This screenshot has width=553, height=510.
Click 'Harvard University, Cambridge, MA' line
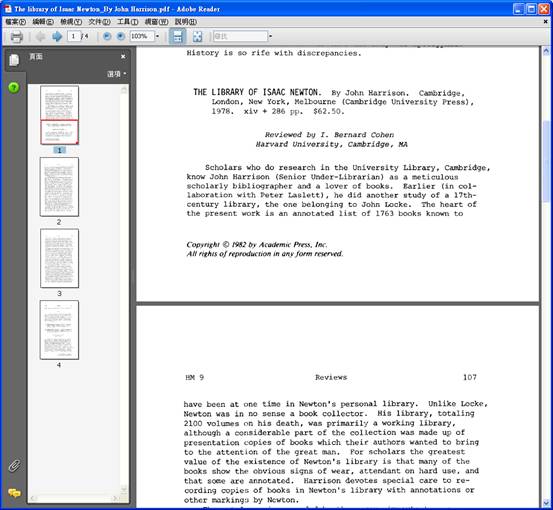pyautogui.click(x=332, y=144)
